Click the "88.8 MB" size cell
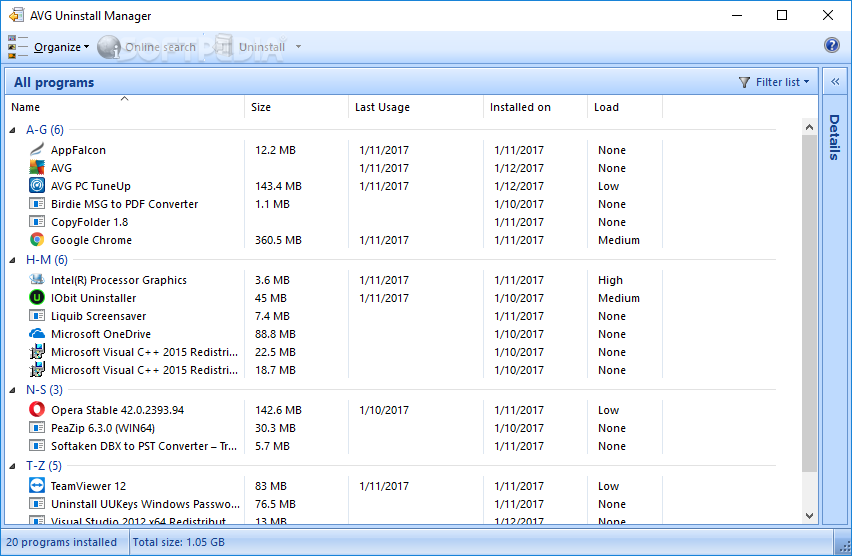This screenshot has height=556, width=852. pos(275,334)
